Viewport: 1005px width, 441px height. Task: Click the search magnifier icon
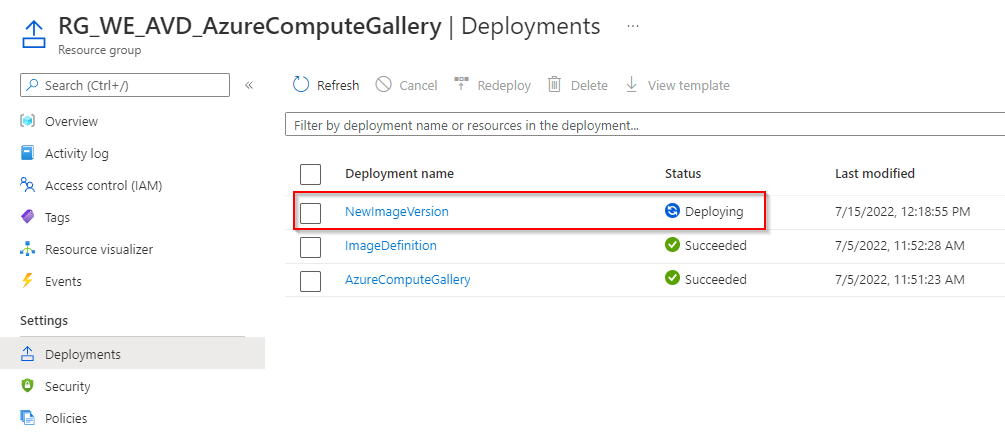pos(33,85)
